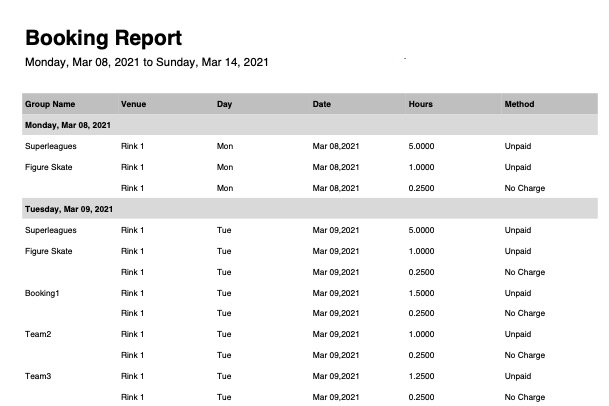Click the Date column header
The image size is (609, 406).
coord(322,104)
